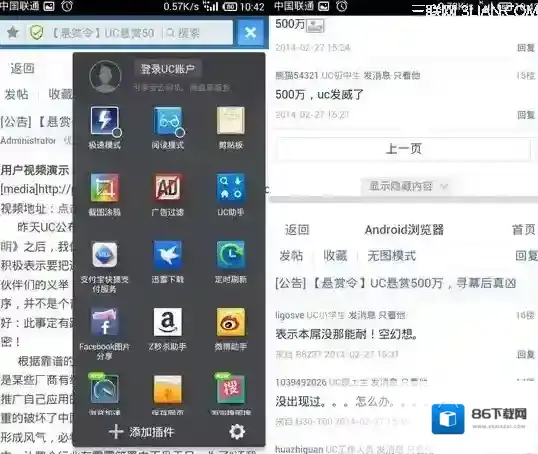
Task: Open the orange box plugin icon
Action: [168, 389]
